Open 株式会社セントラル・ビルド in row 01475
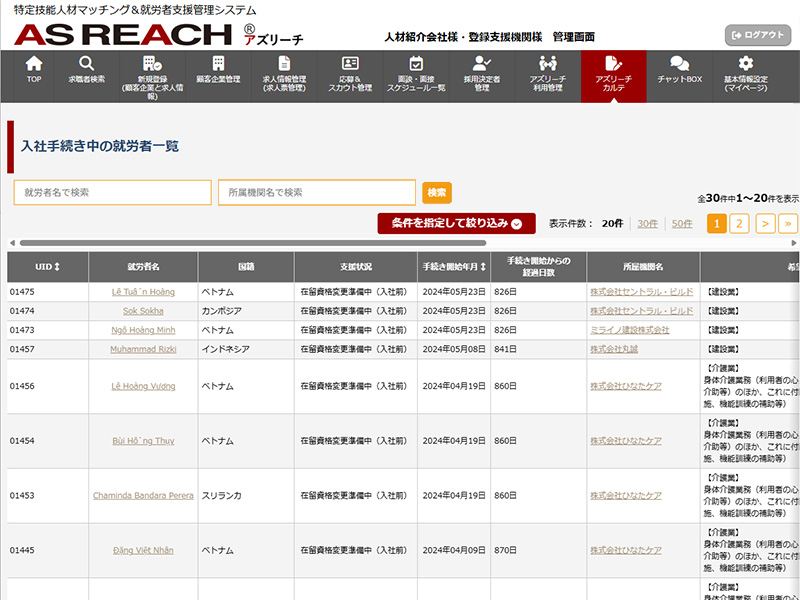Image resolution: width=800 pixels, height=600 pixels. point(641,292)
